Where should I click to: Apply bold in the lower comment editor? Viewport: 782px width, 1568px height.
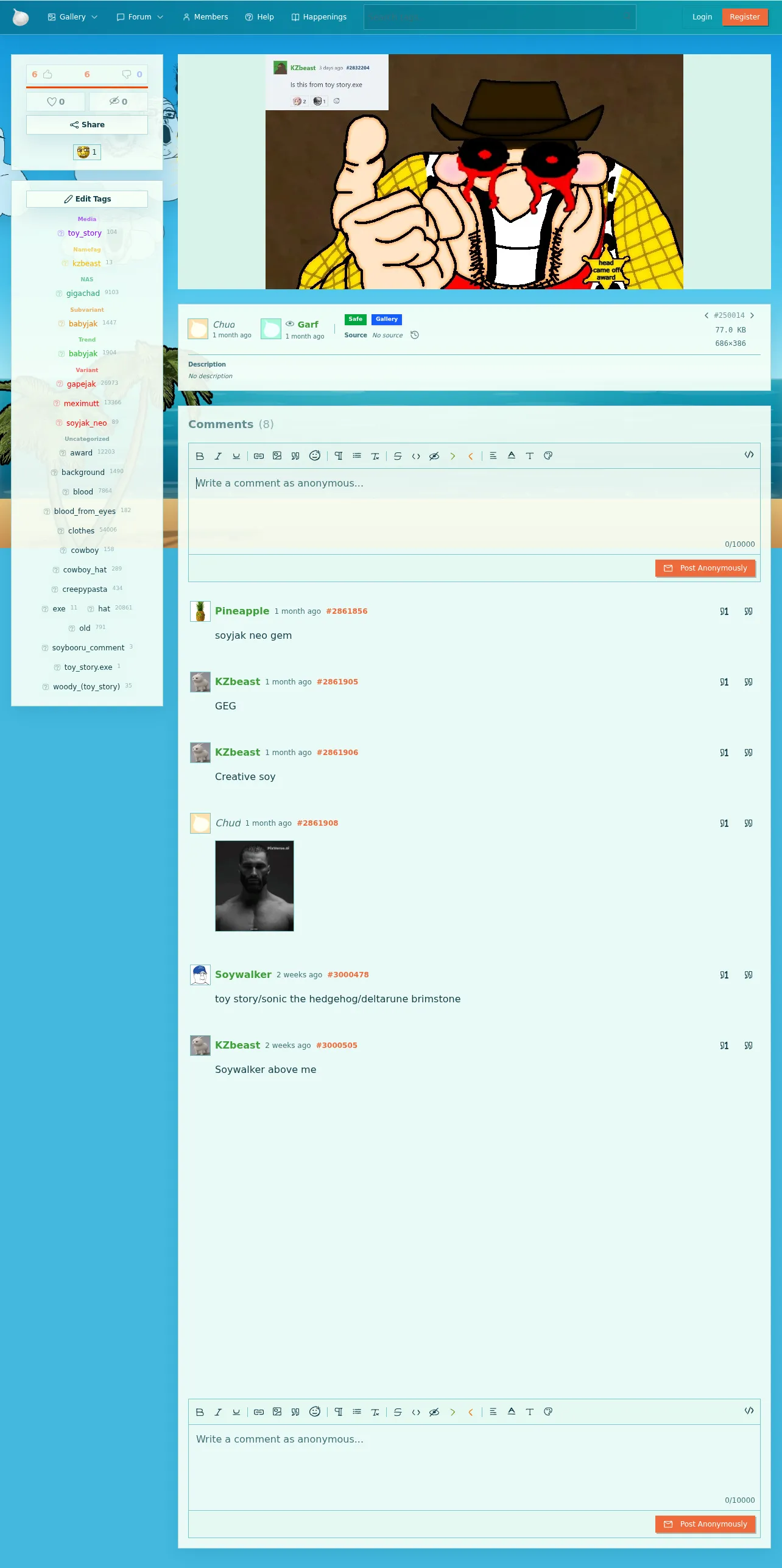200,1412
